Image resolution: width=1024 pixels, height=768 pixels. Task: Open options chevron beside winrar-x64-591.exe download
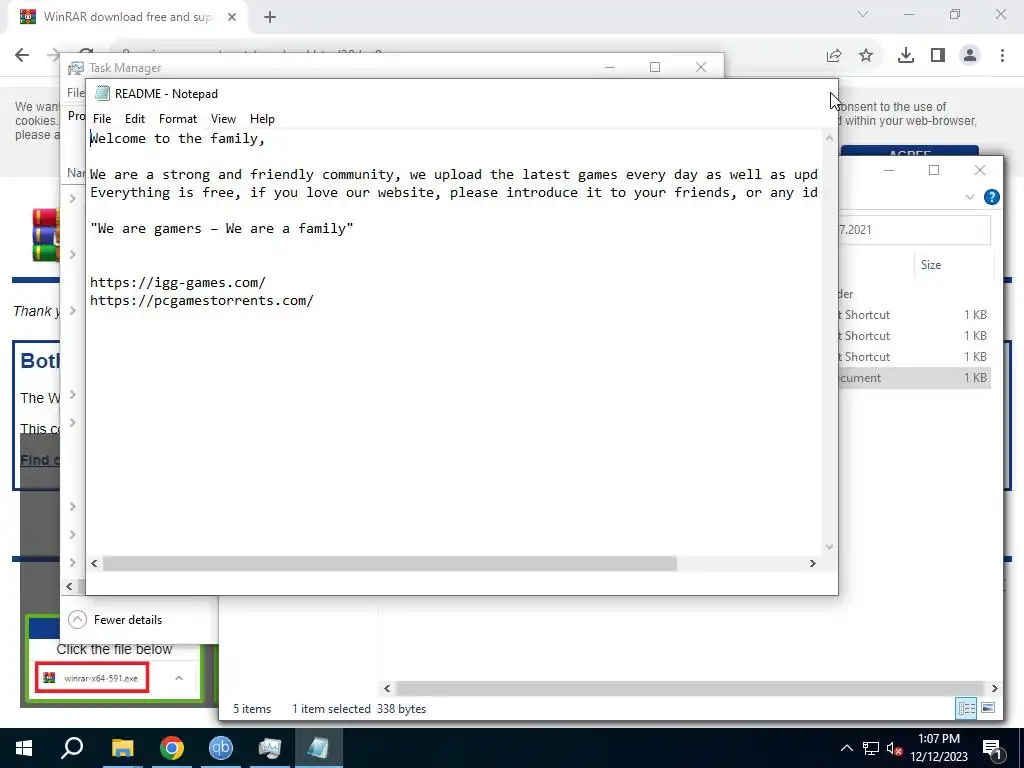tap(179, 678)
